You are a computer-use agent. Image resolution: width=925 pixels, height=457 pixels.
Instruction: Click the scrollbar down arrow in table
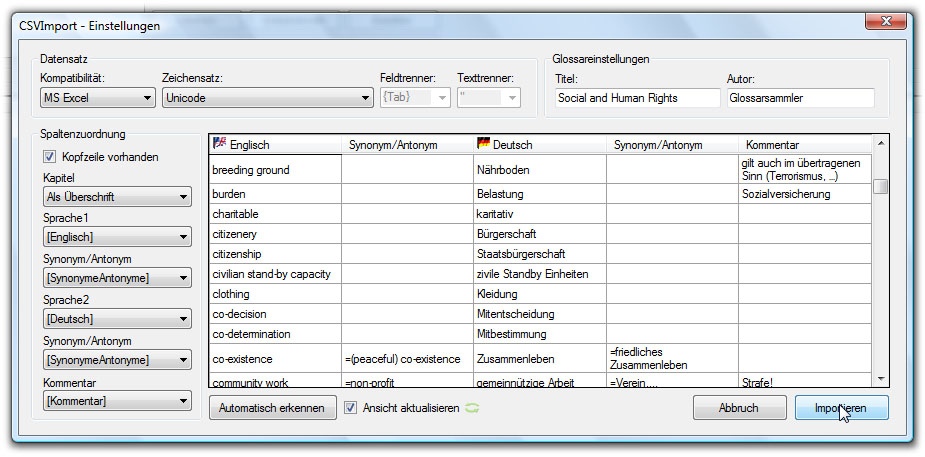(x=880, y=378)
